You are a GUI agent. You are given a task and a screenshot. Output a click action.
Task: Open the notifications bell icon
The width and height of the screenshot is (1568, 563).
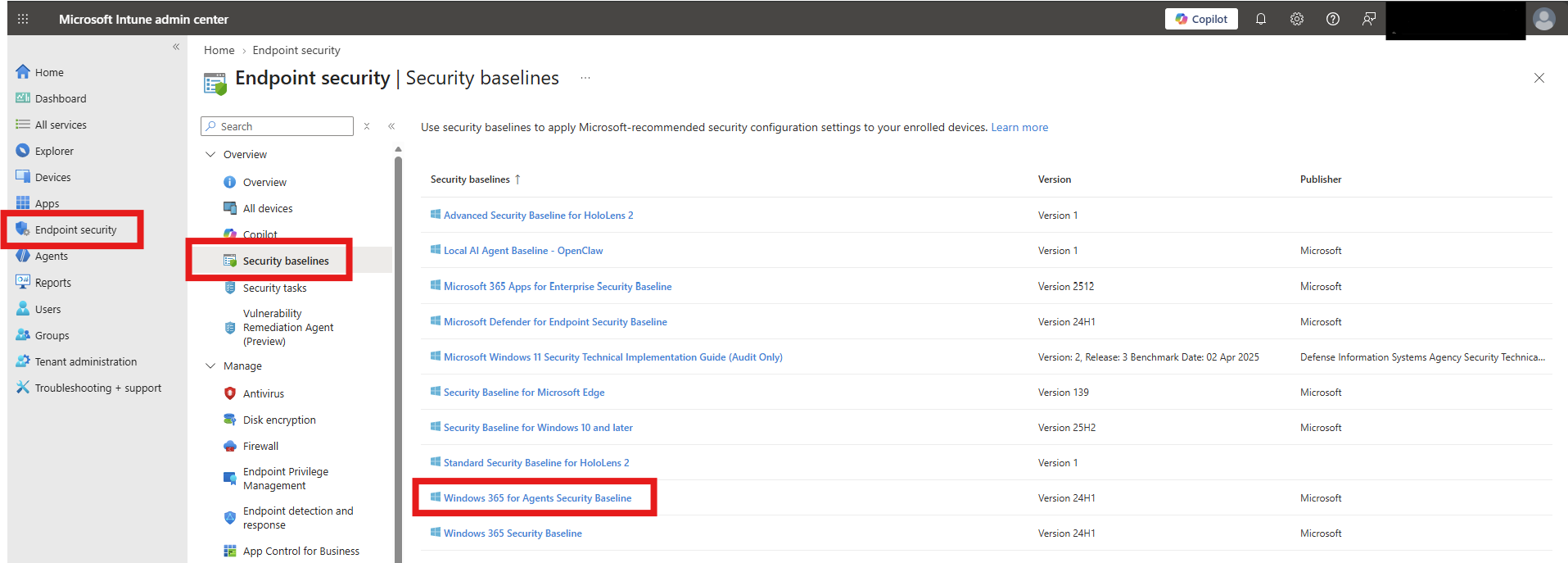[1261, 19]
